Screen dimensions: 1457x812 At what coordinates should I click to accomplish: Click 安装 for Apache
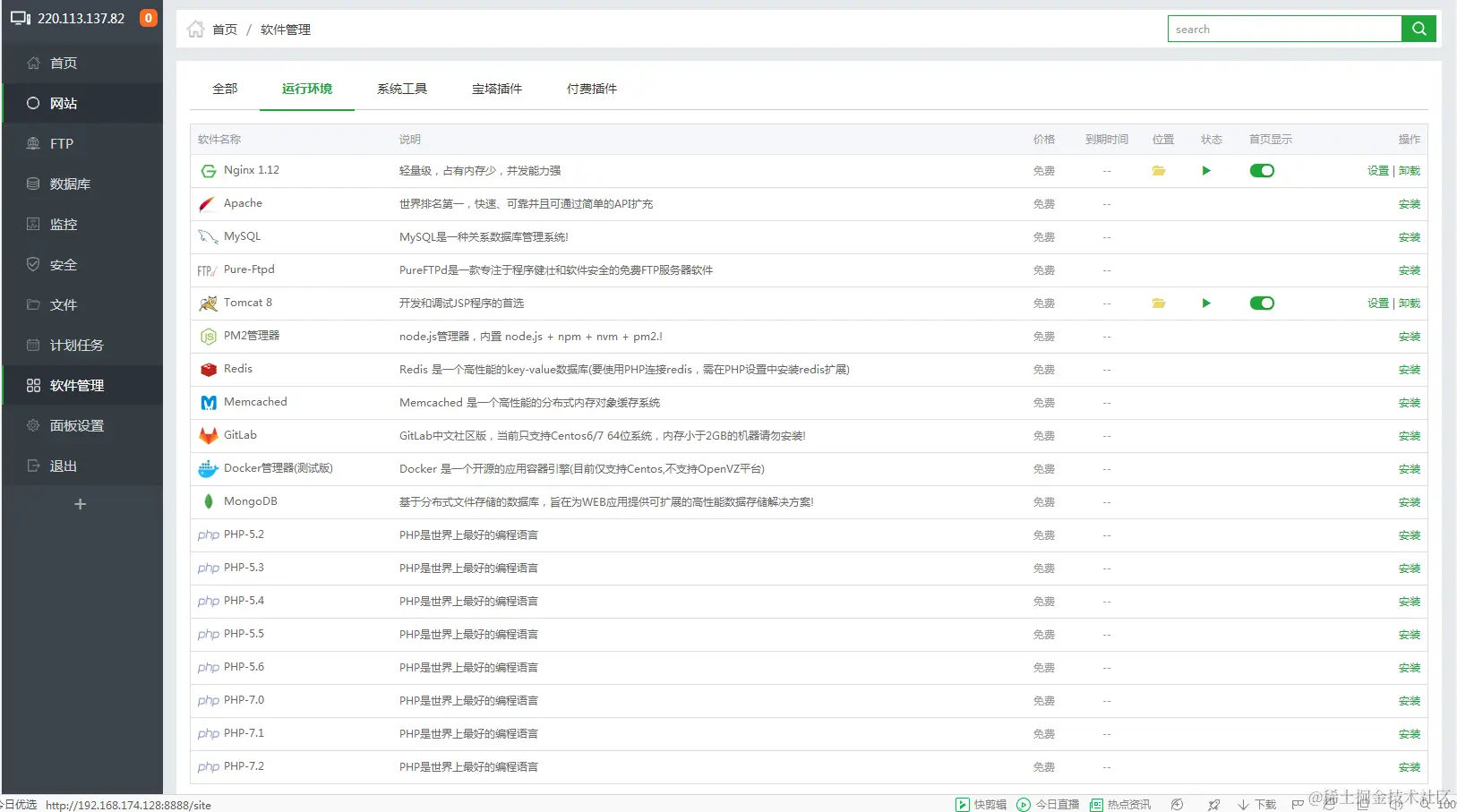point(1410,204)
